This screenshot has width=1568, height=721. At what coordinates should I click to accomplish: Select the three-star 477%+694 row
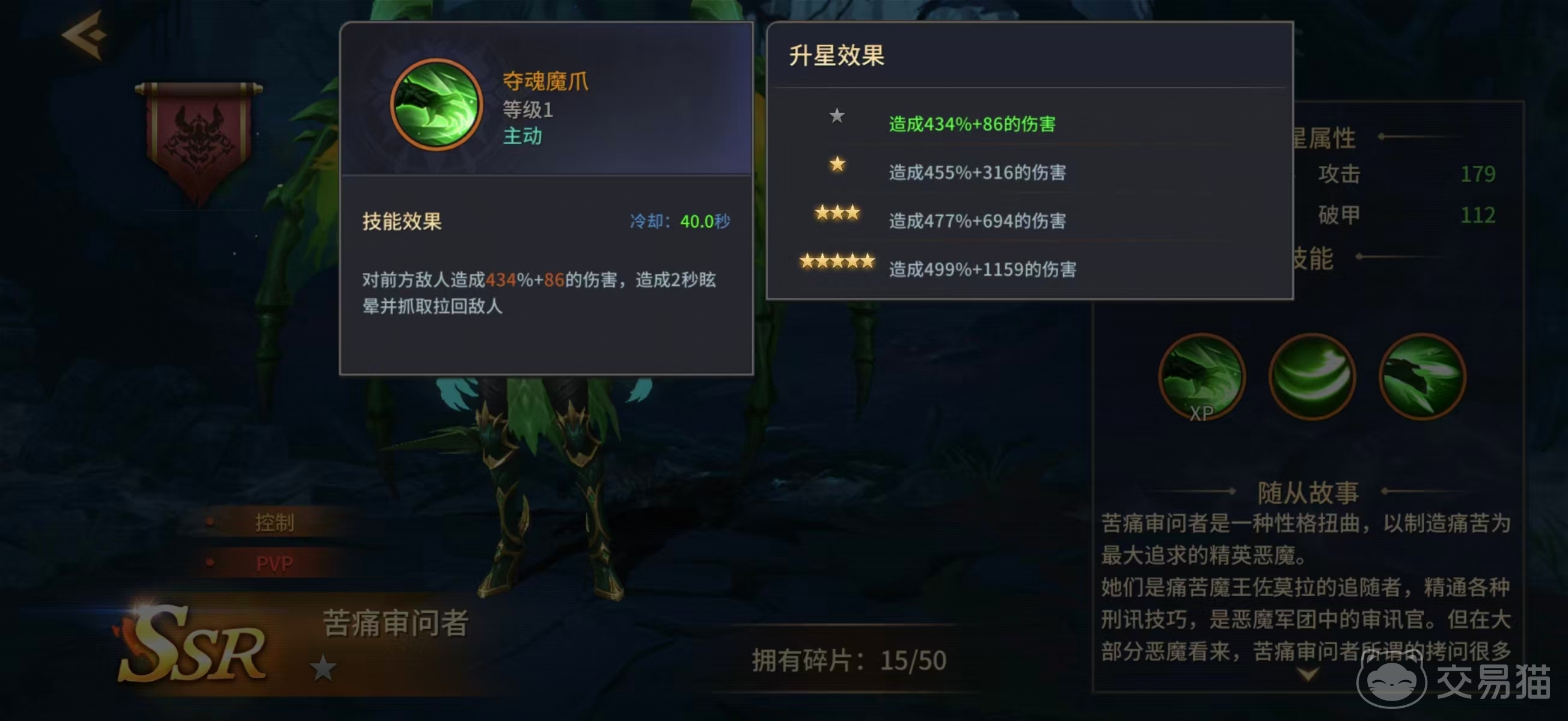click(1029, 218)
